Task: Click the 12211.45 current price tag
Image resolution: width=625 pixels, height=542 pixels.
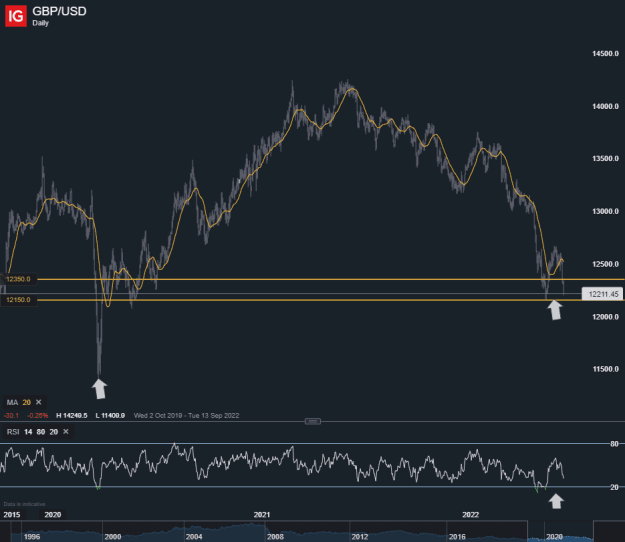Action: tap(603, 294)
